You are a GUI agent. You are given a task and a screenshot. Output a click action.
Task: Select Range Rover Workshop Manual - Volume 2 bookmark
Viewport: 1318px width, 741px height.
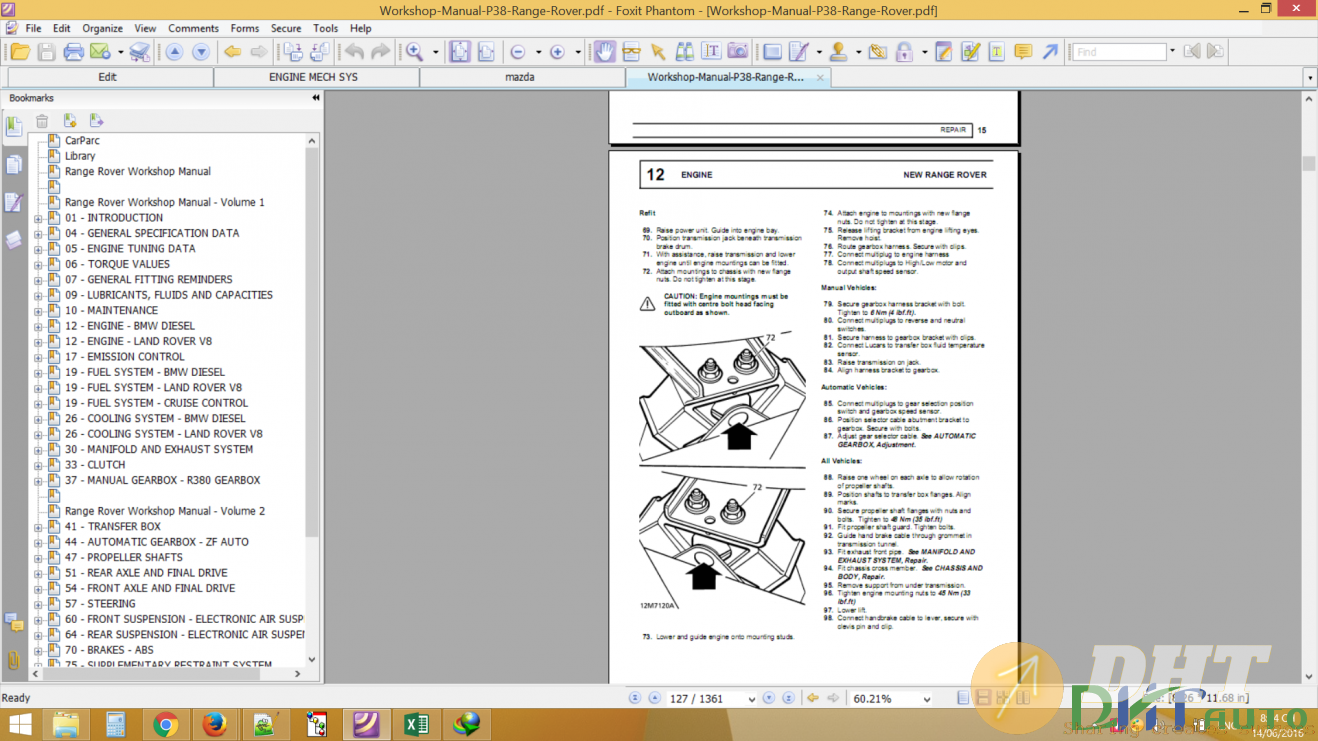[x=165, y=511]
